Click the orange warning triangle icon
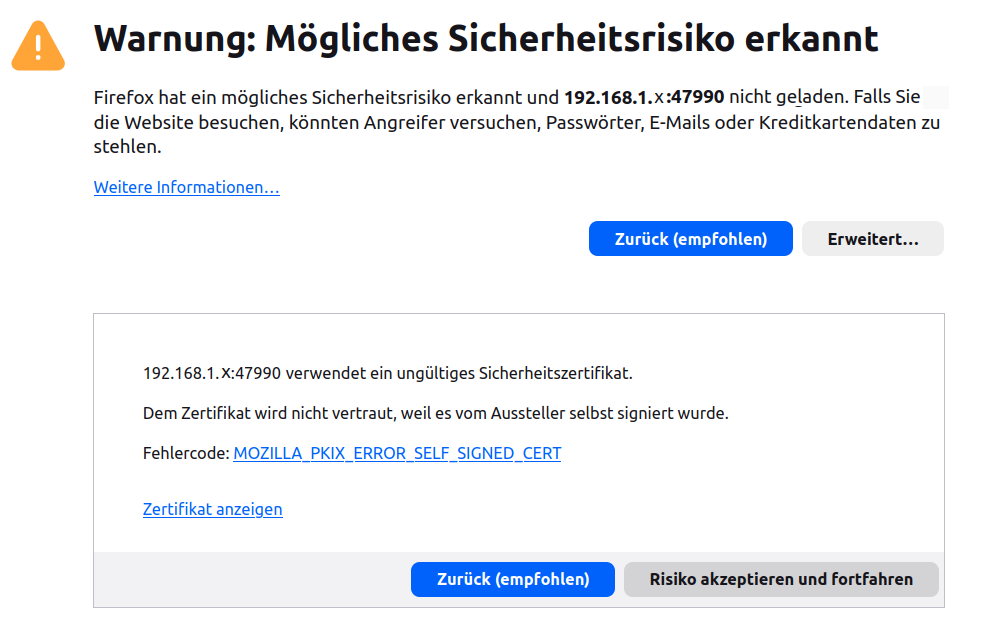 (38, 46)
